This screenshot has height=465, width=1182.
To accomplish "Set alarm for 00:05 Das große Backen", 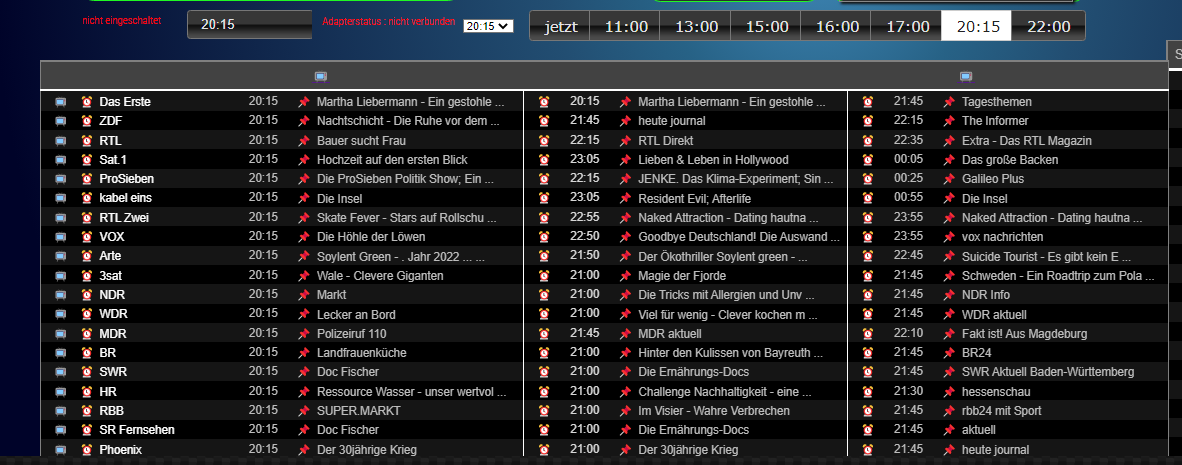I will 868,160.
